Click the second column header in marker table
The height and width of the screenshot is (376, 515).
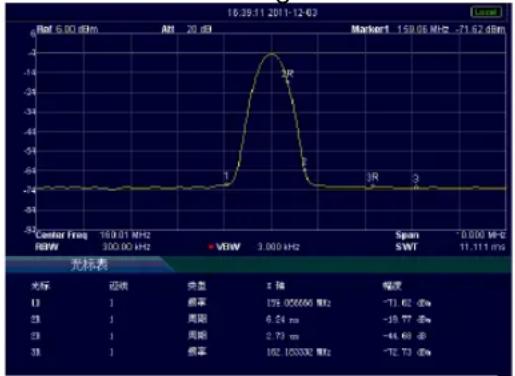point(119,286)
